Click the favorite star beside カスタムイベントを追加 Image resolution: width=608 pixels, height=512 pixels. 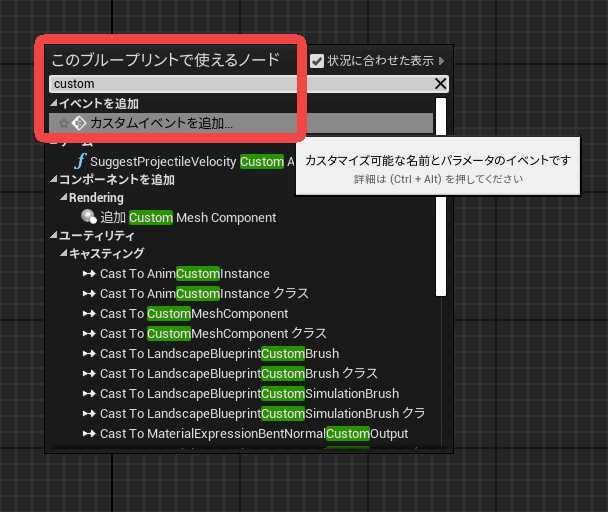(x=64, y=123)
